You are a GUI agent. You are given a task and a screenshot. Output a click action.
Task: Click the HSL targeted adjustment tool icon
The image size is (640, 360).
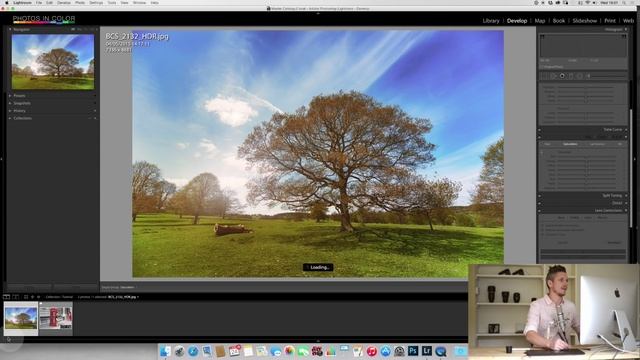click(x=542, y=152)
